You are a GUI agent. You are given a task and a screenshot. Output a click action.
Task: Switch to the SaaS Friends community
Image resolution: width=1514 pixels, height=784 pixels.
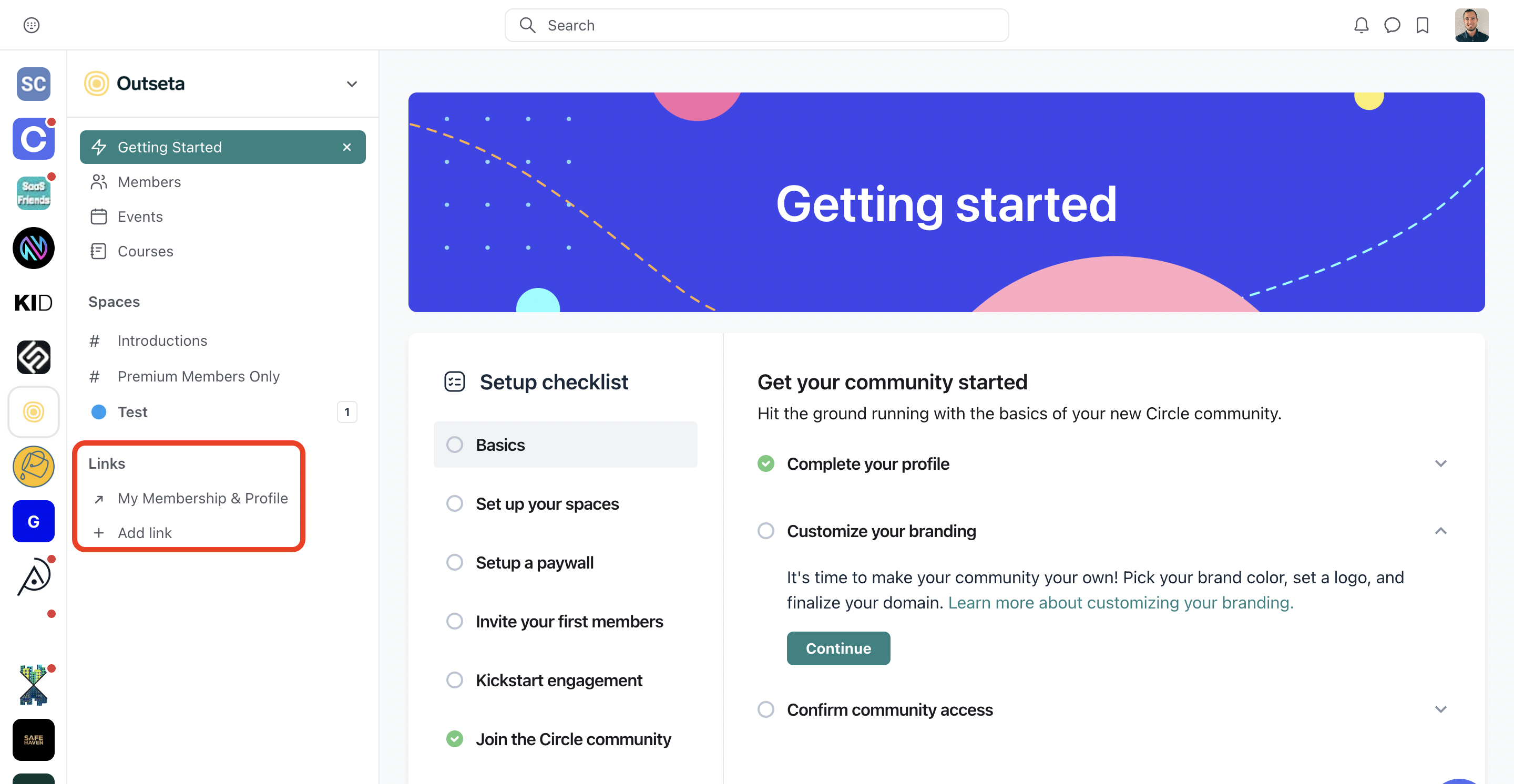[x=34, y=193]
